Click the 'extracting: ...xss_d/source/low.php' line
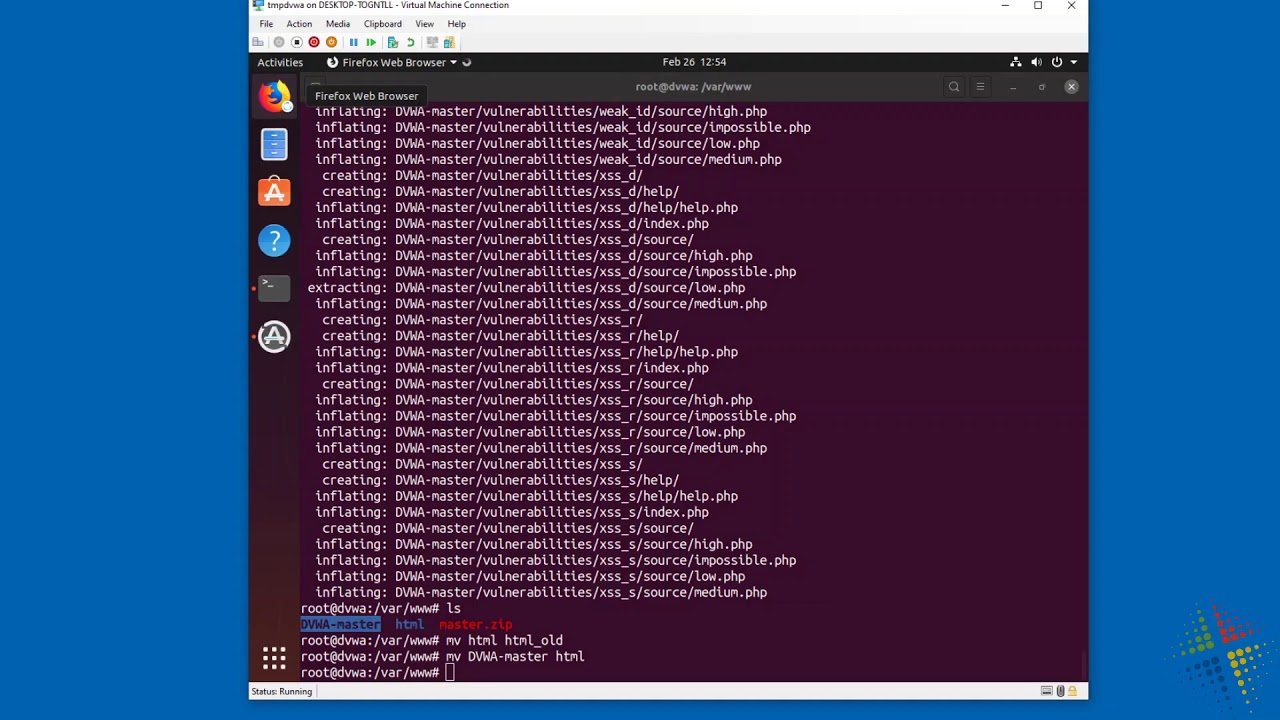Screen dimensions: 1280x720 (x=526, y=288)
